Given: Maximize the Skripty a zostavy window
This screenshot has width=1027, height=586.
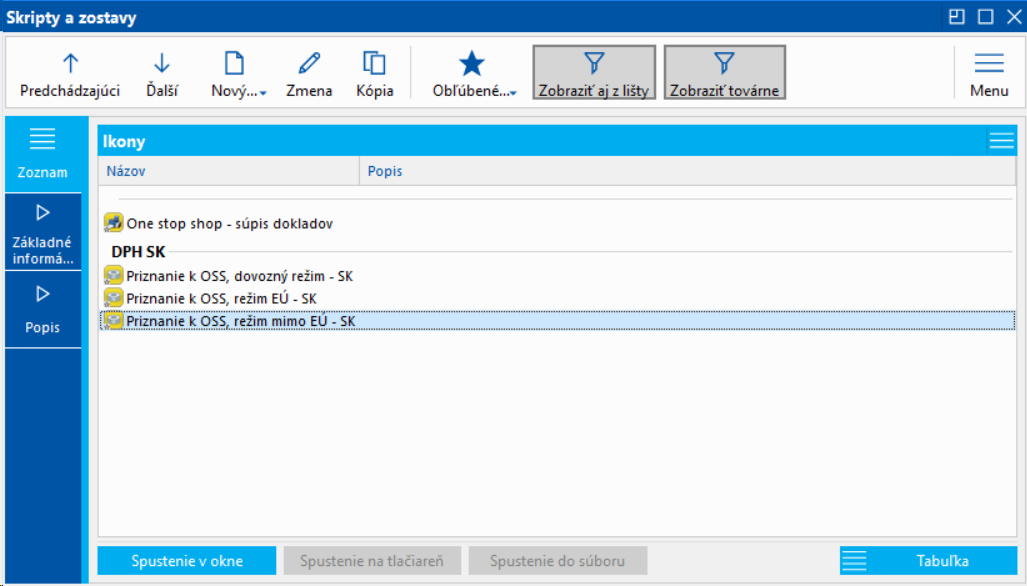Looking at the screenshot, I should click(x=985, y=16).
